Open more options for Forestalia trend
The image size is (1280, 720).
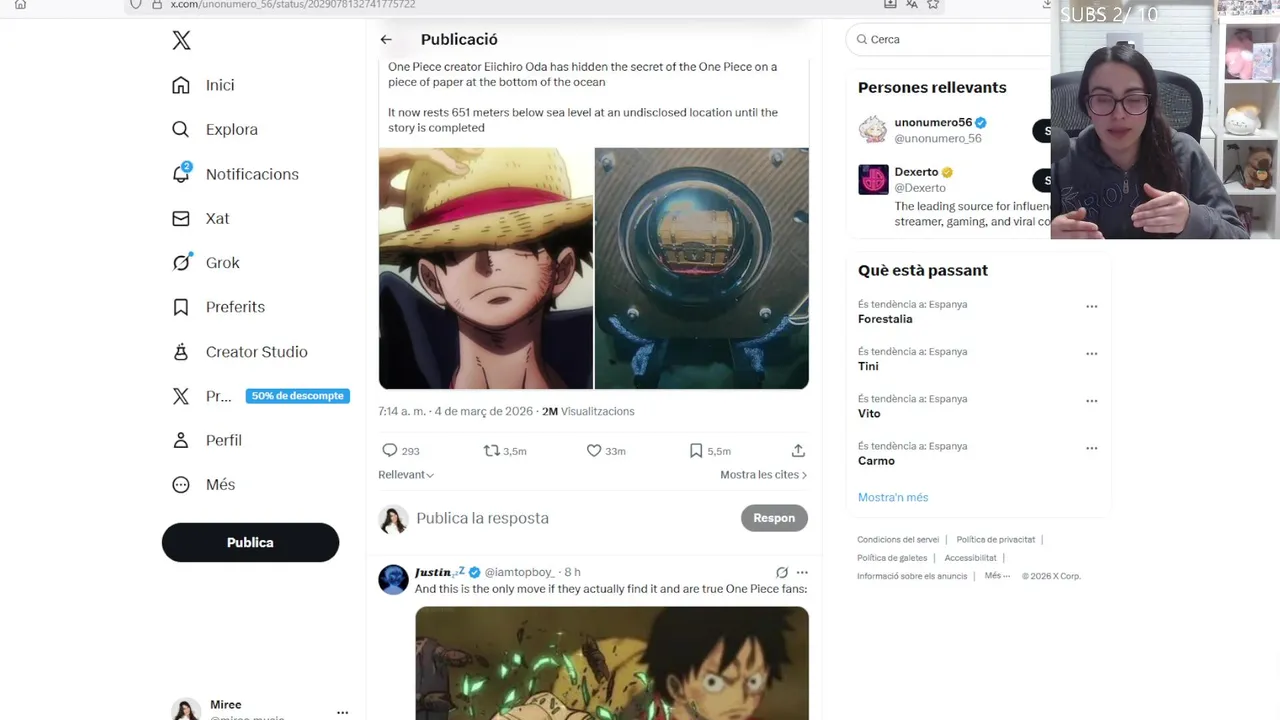point(1092,307)
